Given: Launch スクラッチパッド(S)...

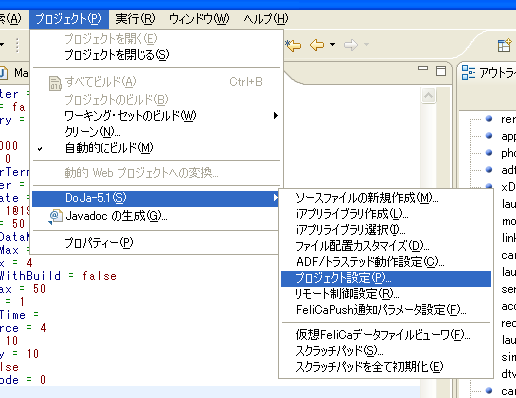Looking at the screenshot, I should coord(386,351).
